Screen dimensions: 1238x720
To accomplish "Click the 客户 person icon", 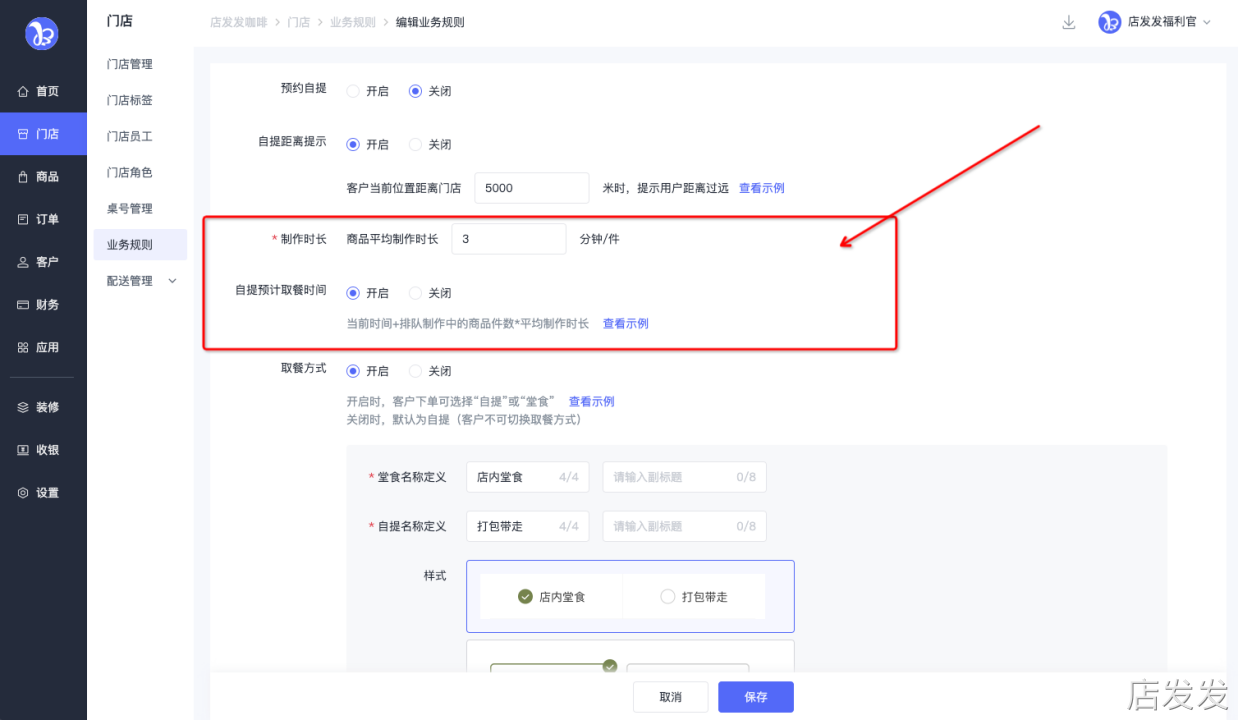I will click(x=23, y=262).
